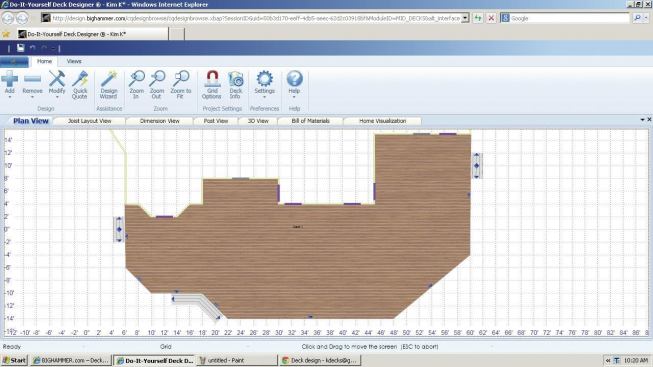Click the application menu button left of Home
The height and width of the screenshot is (367, 653).
(x=15, y=62)
